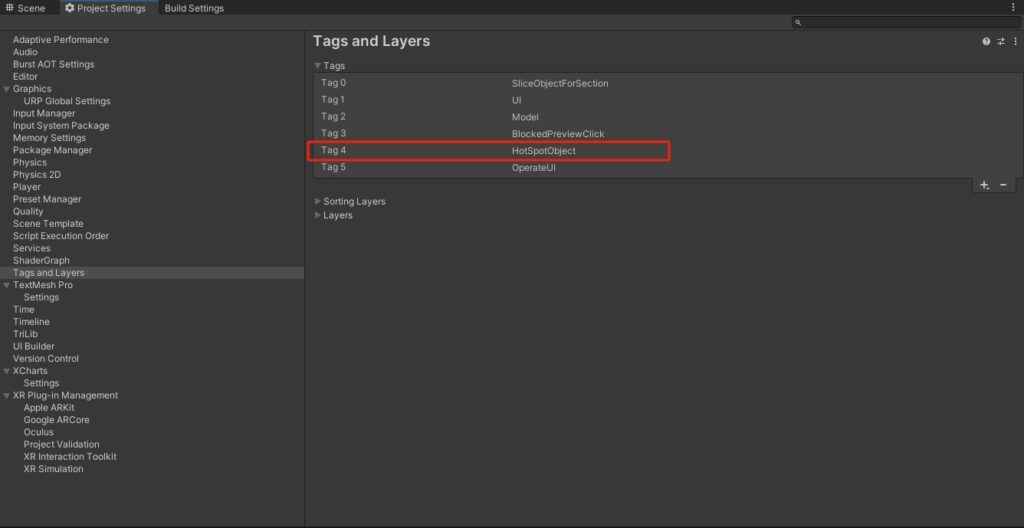The image size is (1024, 528).
Task: Open the window's top-right kebab menu
Action: click(x=1013, y=8)
